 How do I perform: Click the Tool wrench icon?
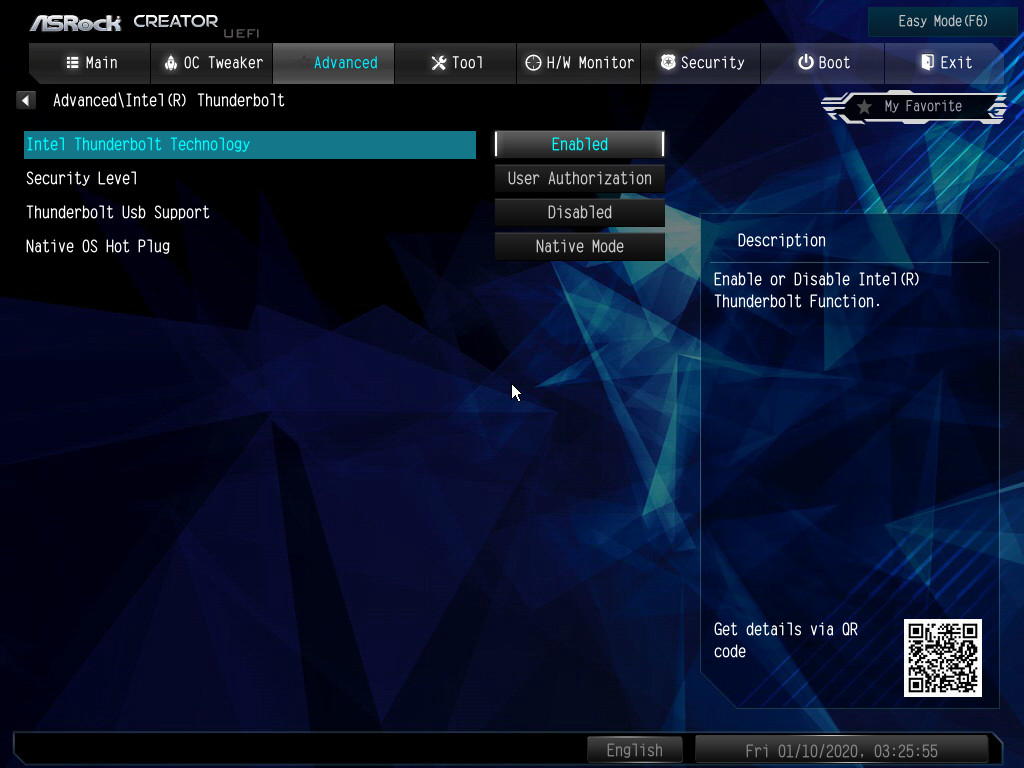(438, 63)
